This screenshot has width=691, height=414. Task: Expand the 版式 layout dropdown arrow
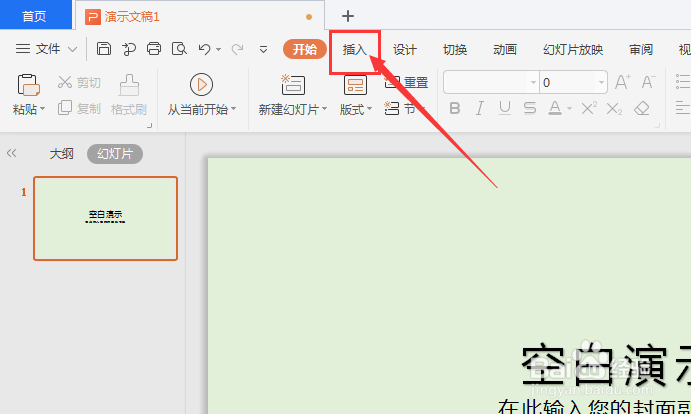click(x=369, y=108)
